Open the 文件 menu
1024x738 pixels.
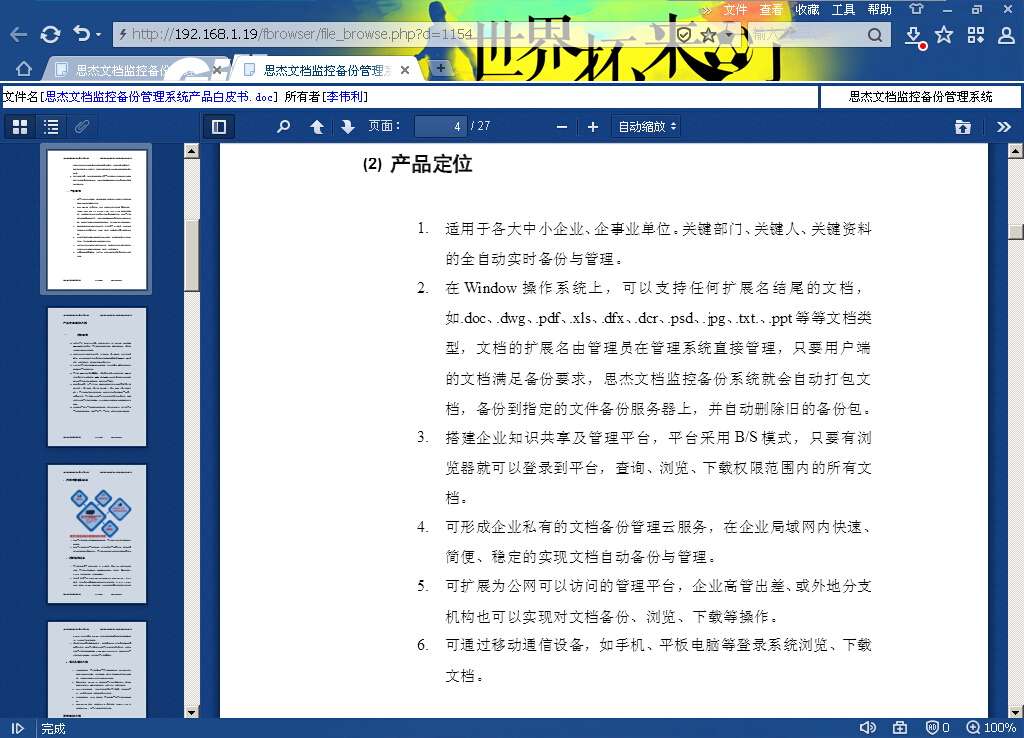(x=735, y=10)
